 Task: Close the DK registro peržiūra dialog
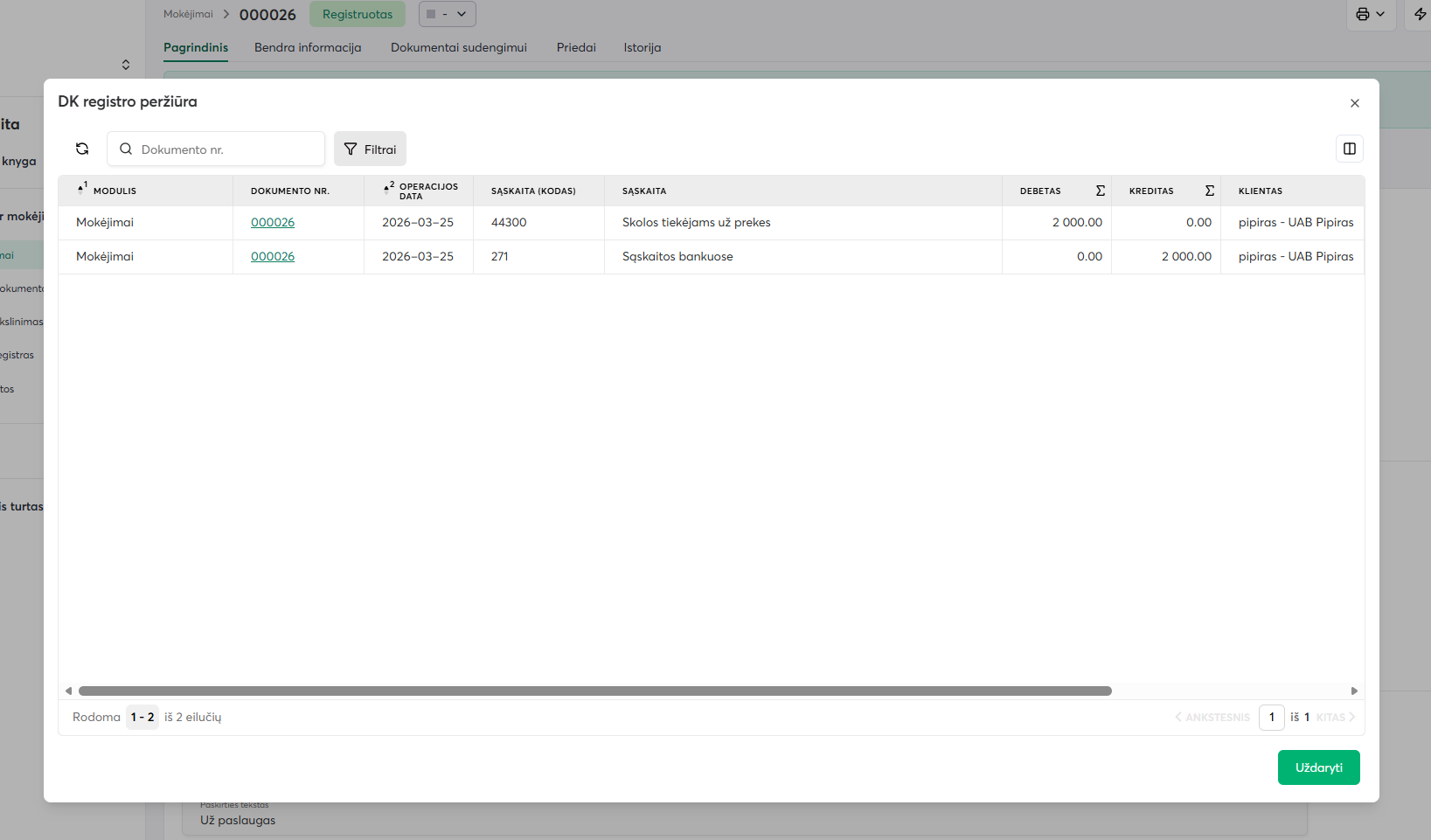[1354, 103]
